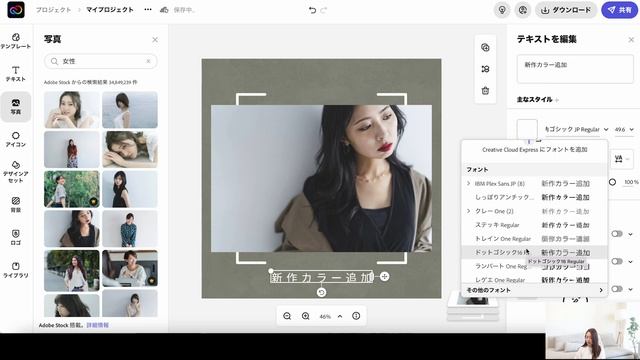The width and height of the screenshot is (640, 360).
Task: Open the Icons (アイコン) sidebar panel
Action: tap(16, 139)
